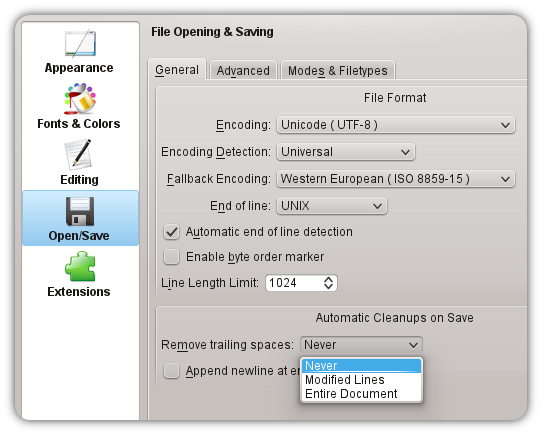
Task: Select the General tab
Action: click(177, 70)
